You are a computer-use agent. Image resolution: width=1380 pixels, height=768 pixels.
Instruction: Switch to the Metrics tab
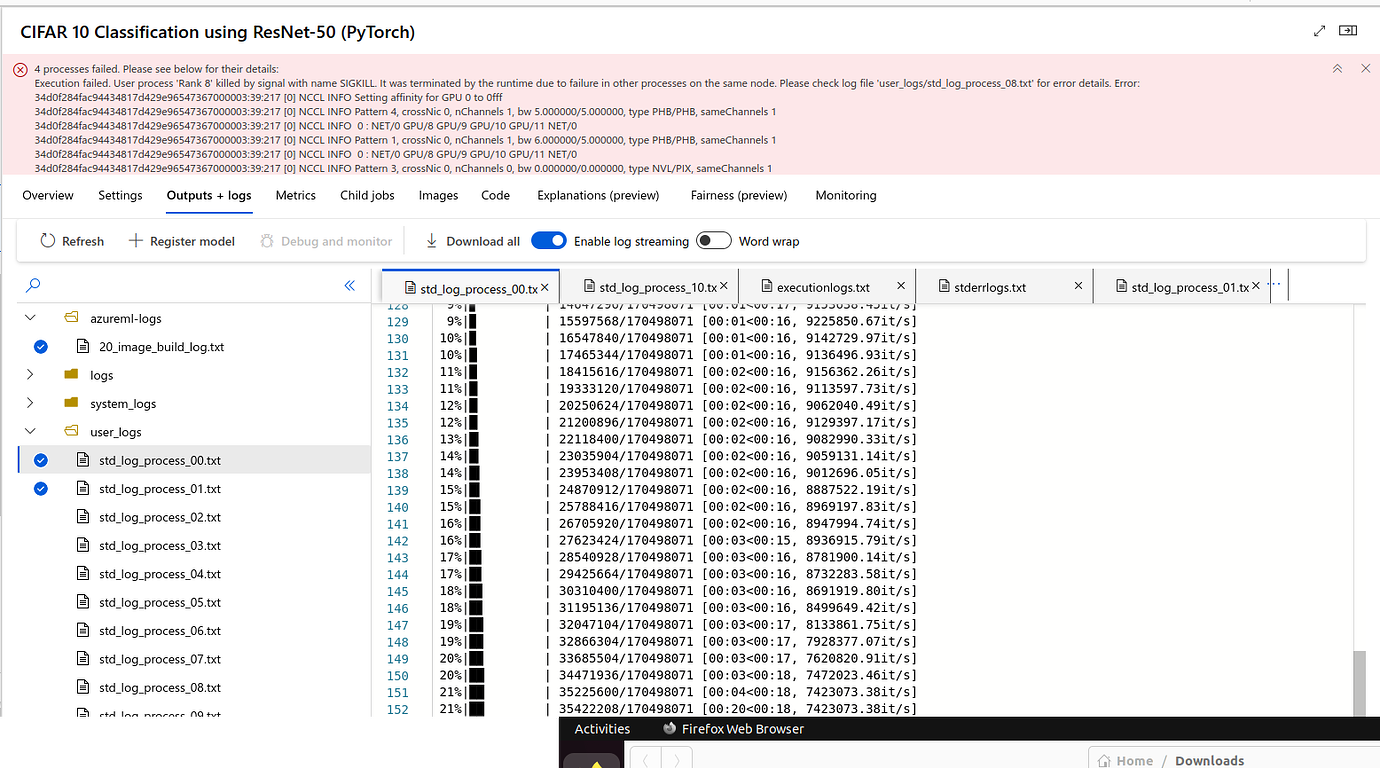(295, 196)
